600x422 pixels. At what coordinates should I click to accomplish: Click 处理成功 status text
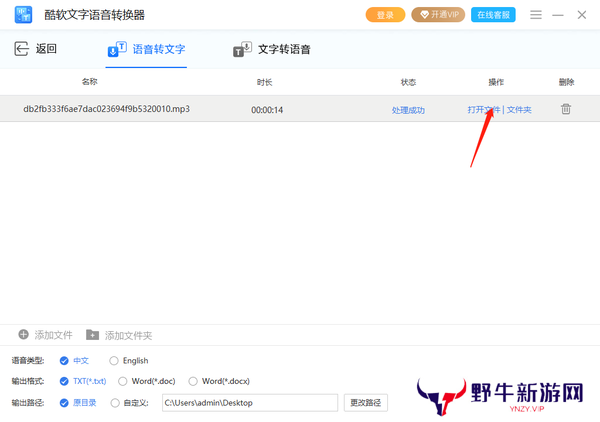point(408,110)
